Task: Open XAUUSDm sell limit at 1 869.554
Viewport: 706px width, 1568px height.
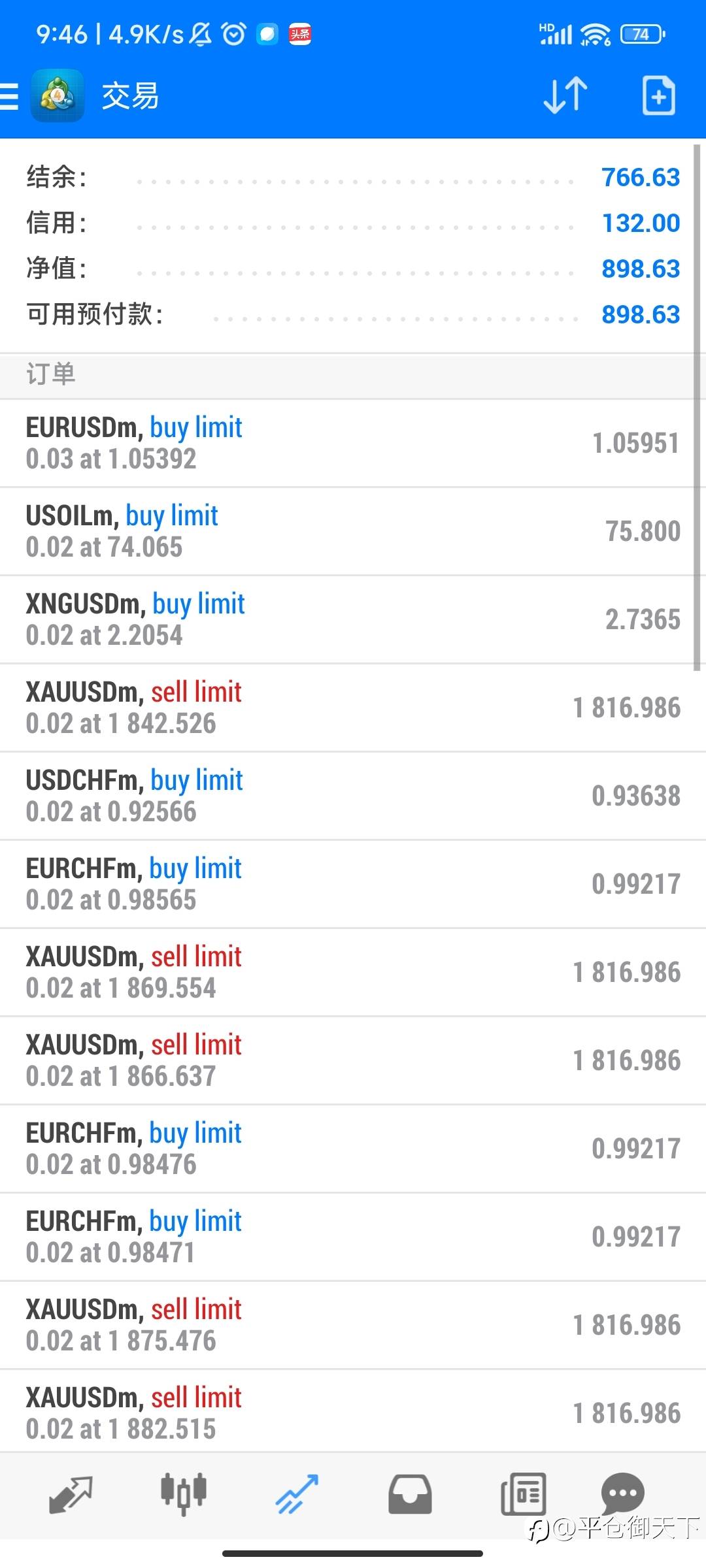Action: coord(353,972)
